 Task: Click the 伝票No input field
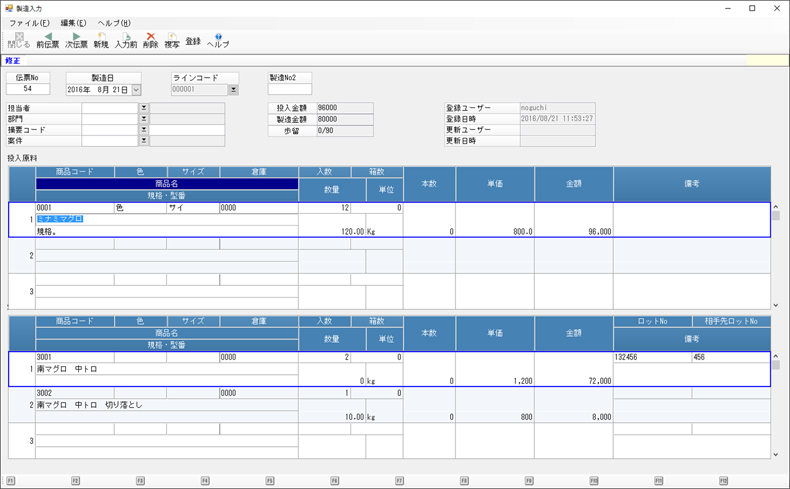click(x=28, y=89)
